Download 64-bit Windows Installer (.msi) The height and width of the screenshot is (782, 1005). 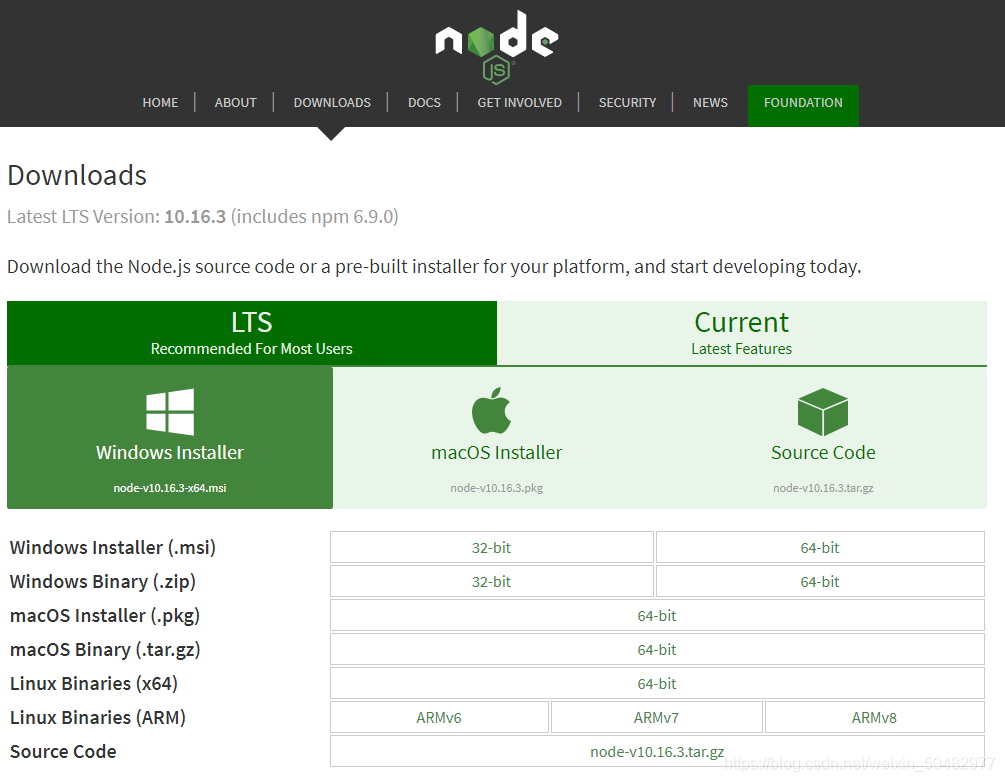820,547
